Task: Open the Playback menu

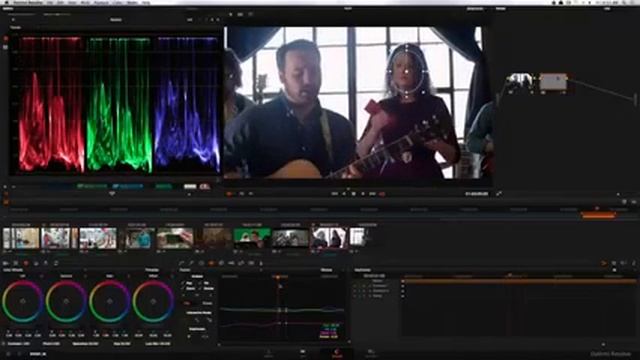Action: pyautogui.click(x=101, y=2)
